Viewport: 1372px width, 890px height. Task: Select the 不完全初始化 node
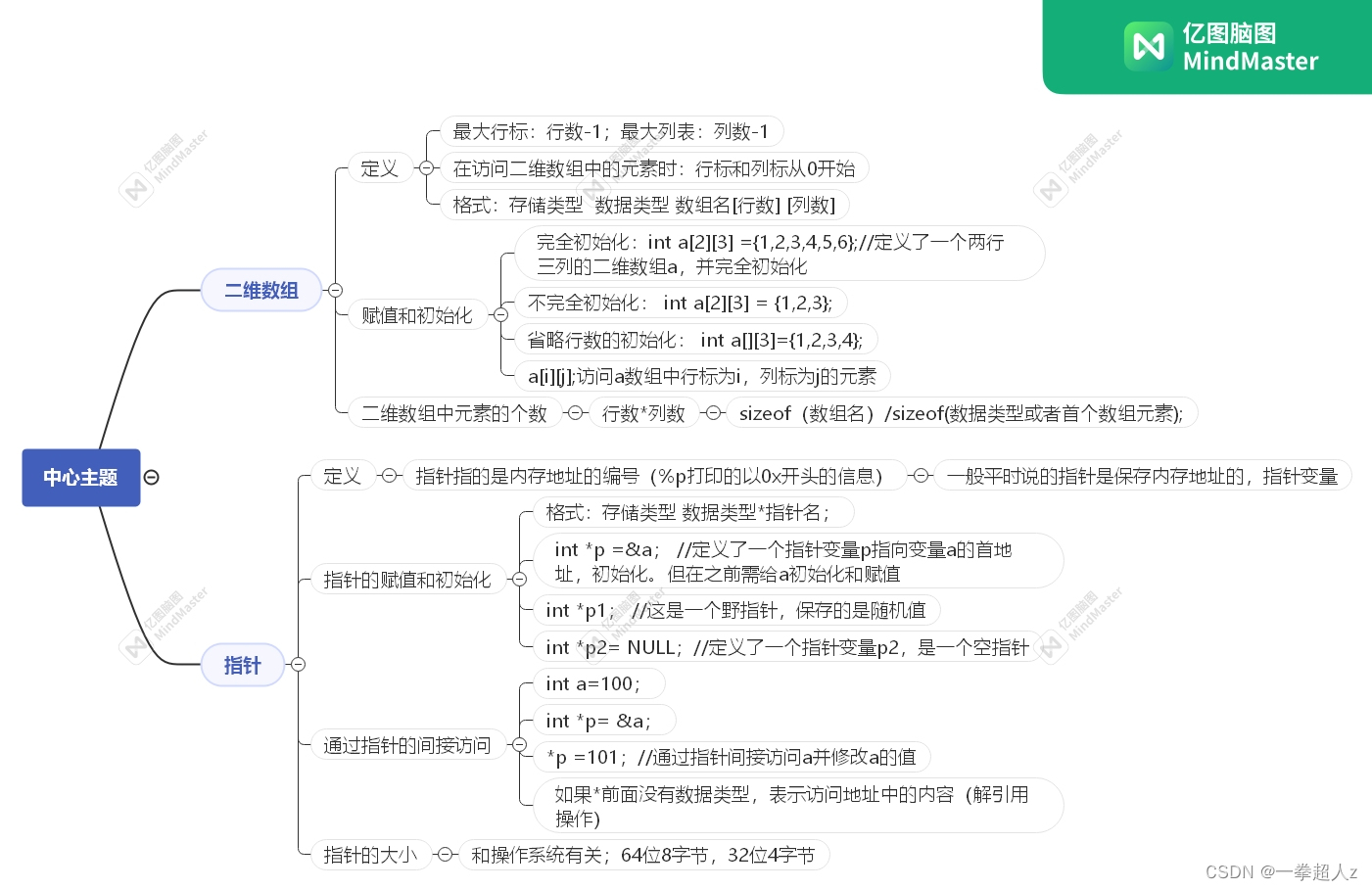point(681,303)
